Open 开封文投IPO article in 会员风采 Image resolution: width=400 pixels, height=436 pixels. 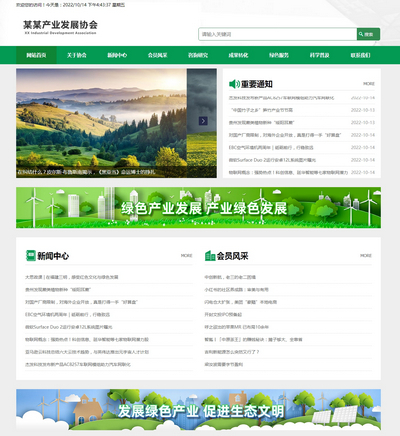[223, 314]
